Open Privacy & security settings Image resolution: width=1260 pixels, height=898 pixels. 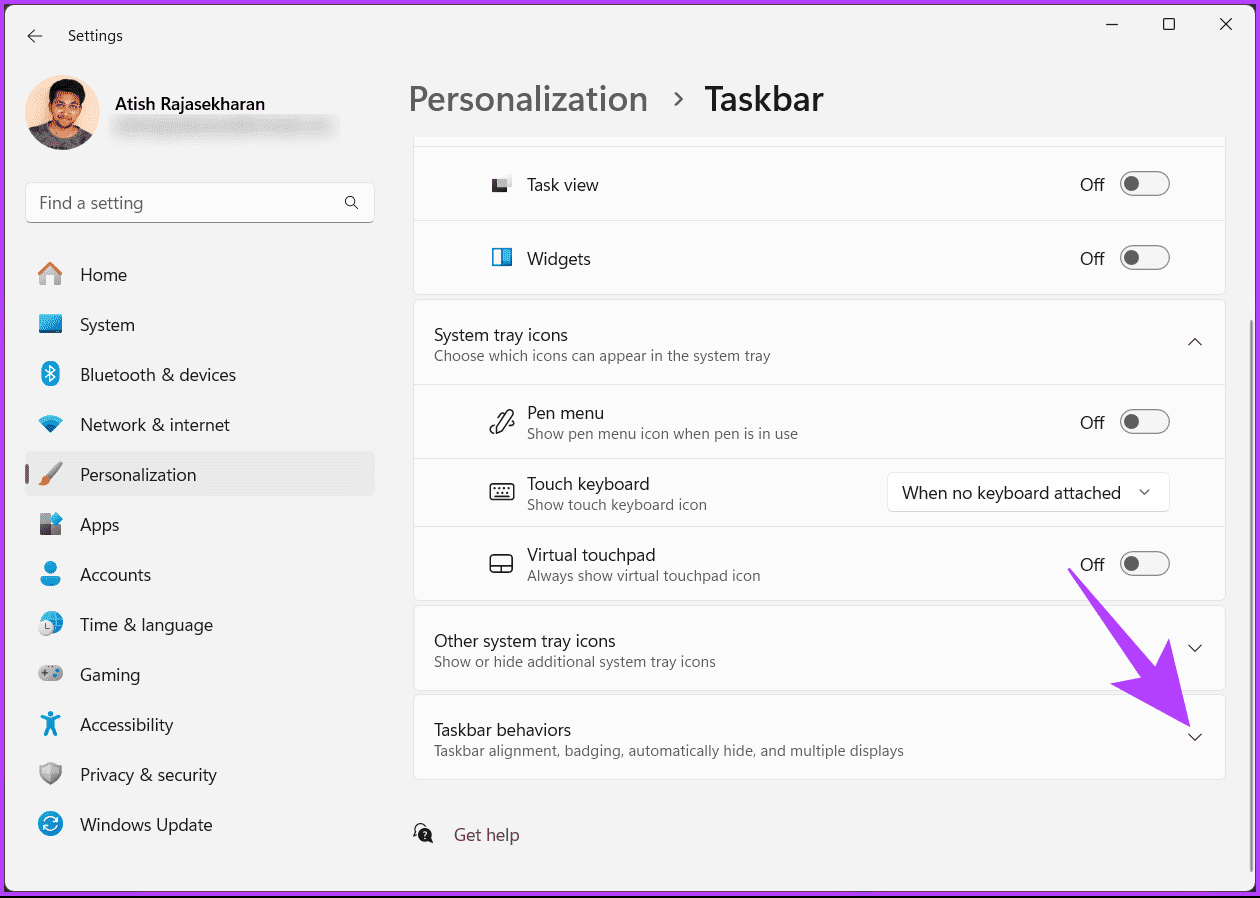tap(200, 774)
